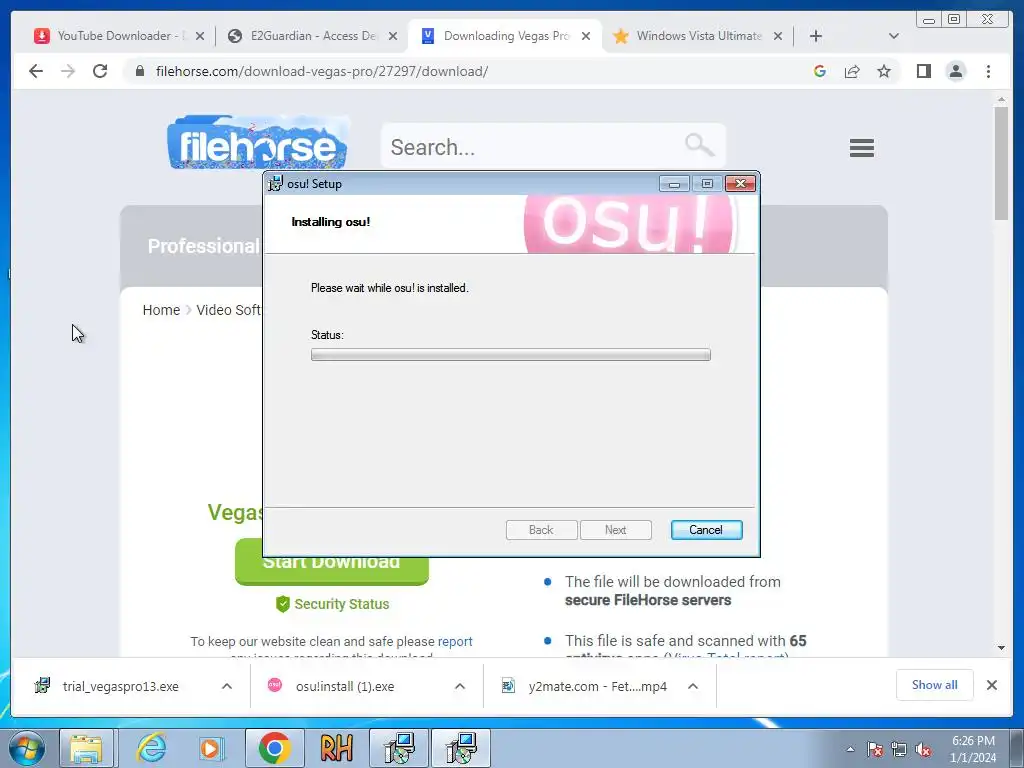Open a new tab with plus button
The width and height of the screenshot is (1024, 768).
816,36
